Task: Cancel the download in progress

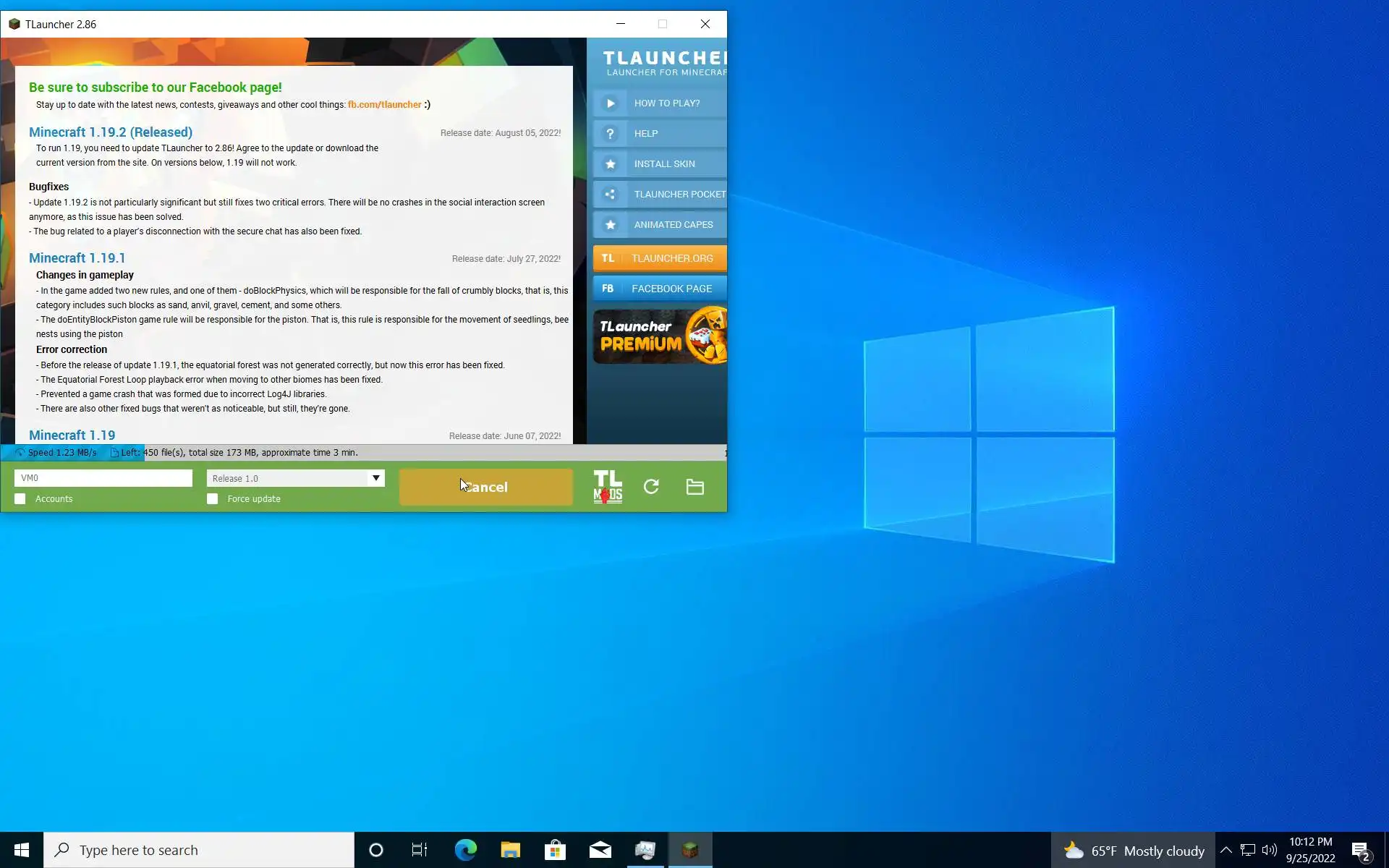Action: 485,487
